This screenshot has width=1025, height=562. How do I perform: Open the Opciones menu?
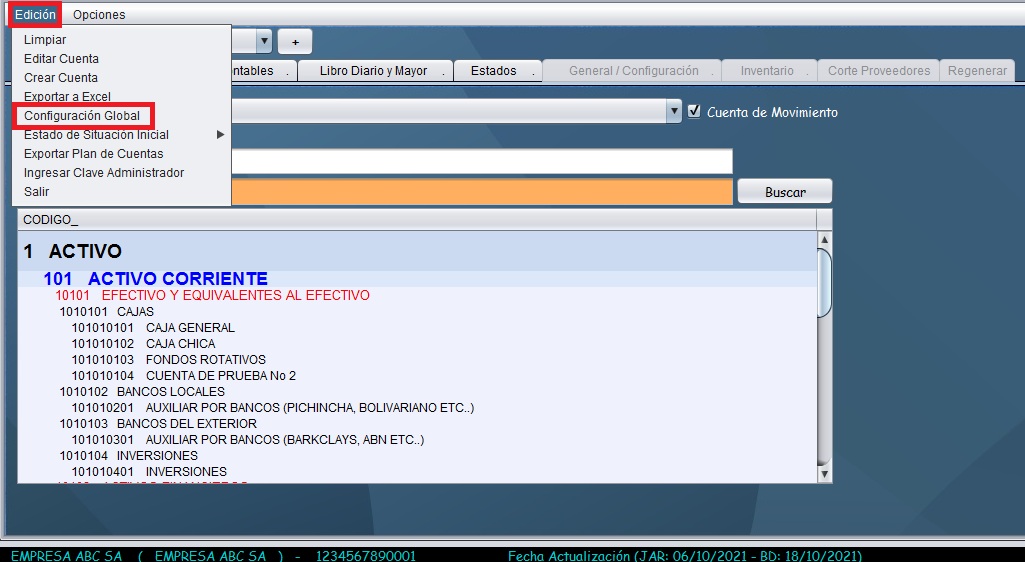(99, 14)
